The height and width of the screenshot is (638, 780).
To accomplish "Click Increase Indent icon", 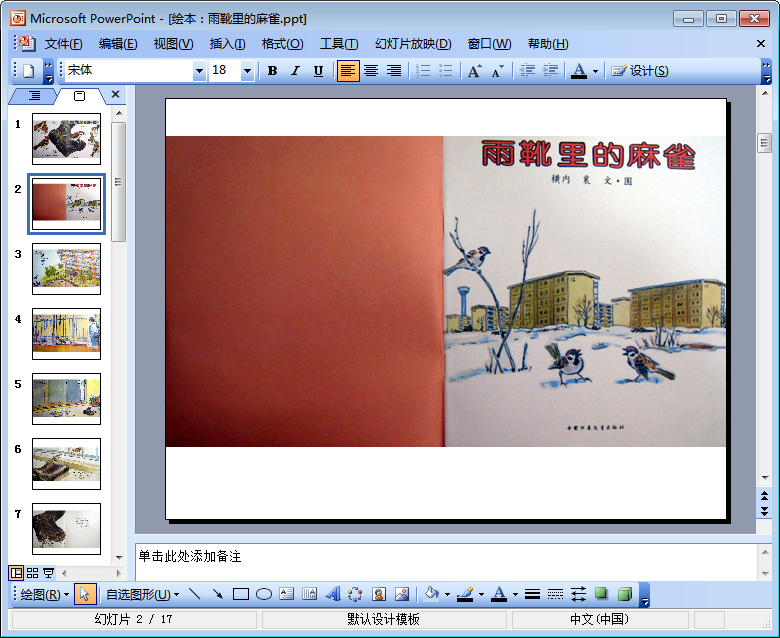I will point(550,71).
